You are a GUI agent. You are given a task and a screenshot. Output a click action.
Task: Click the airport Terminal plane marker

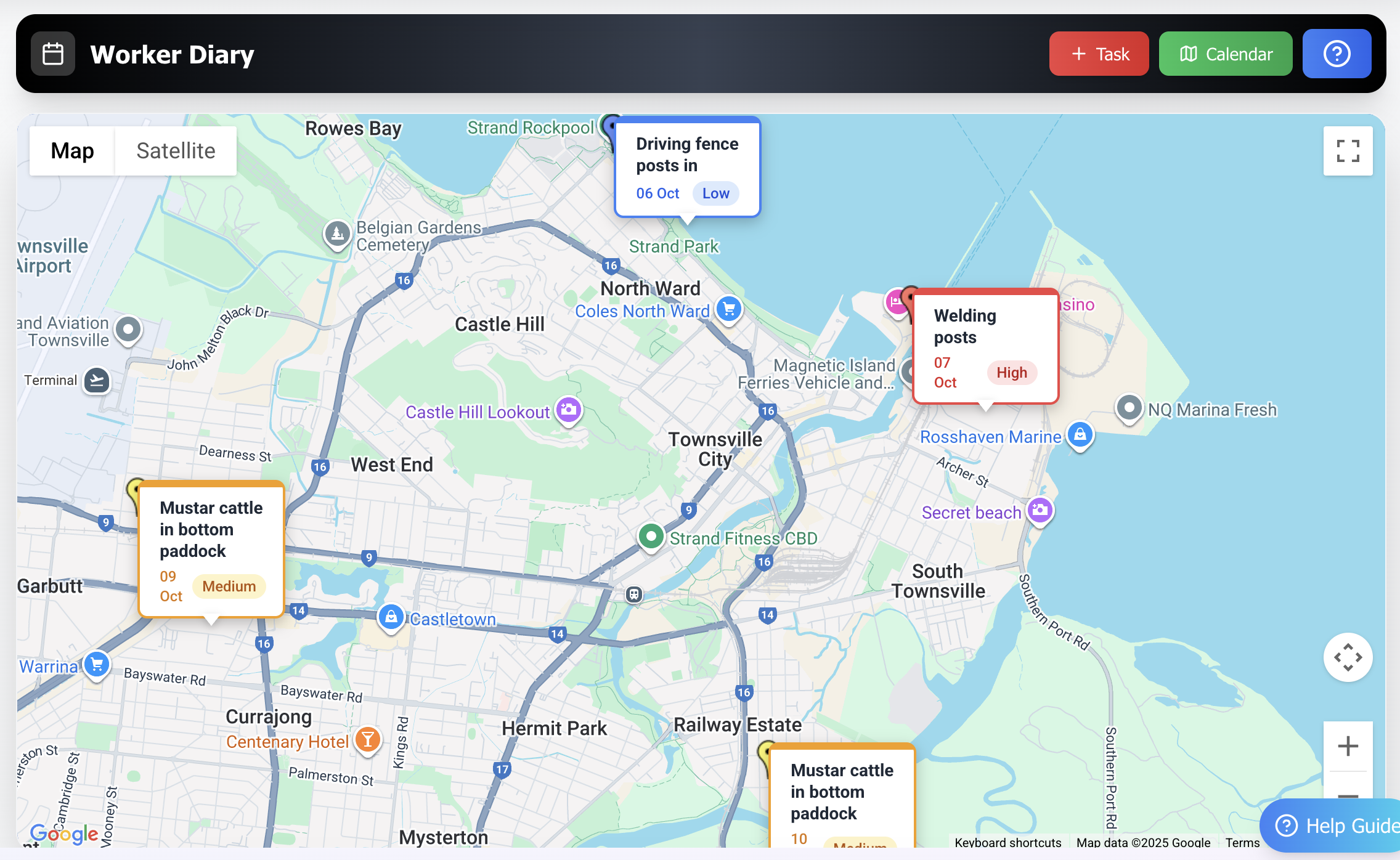click(97, 381)
